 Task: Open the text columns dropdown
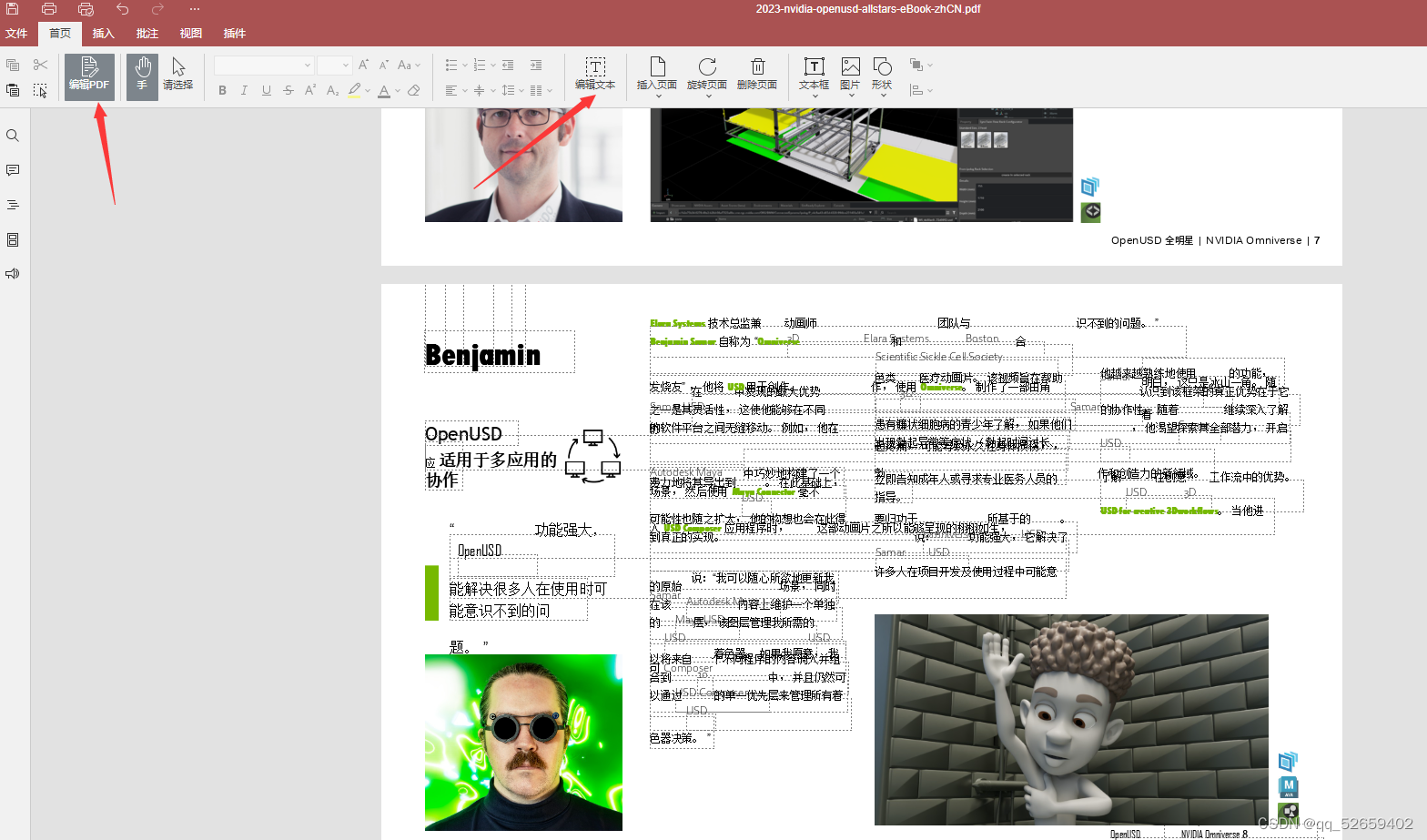pyautogui.click(x=541, y=90)
